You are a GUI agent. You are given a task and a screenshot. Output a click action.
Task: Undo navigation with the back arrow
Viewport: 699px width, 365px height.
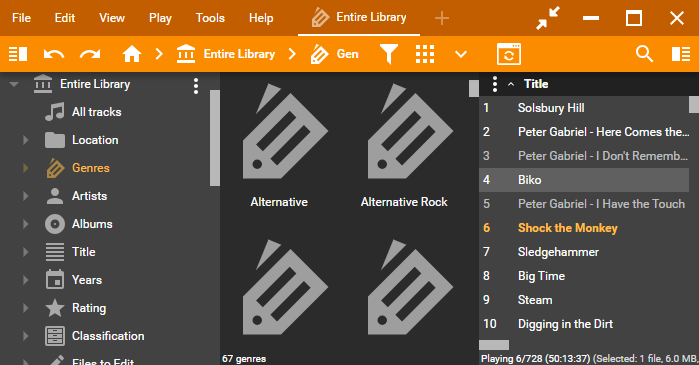[54, 54]
